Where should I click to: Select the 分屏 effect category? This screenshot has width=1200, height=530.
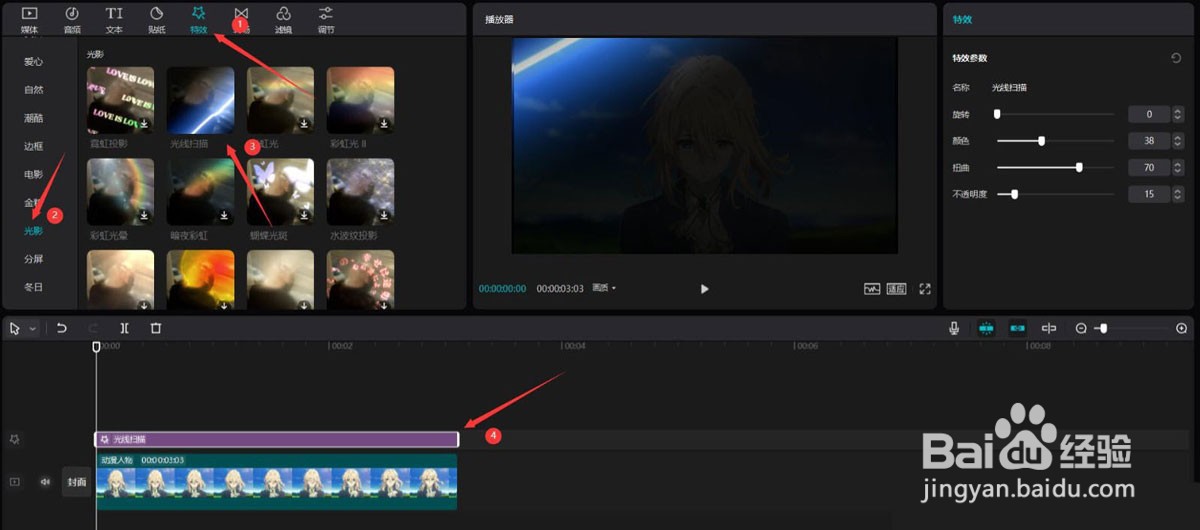pos(34,259)
